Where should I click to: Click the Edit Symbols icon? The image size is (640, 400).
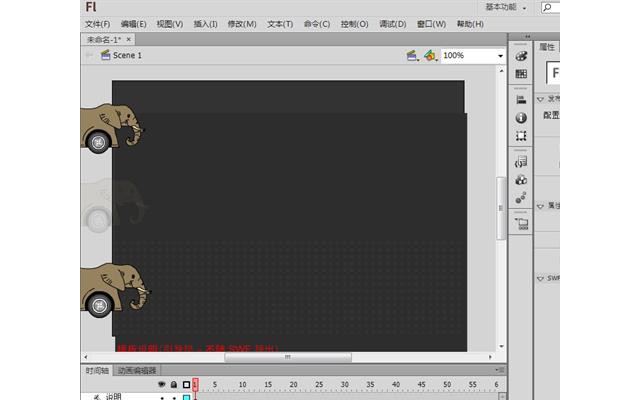tap(430, 56)
